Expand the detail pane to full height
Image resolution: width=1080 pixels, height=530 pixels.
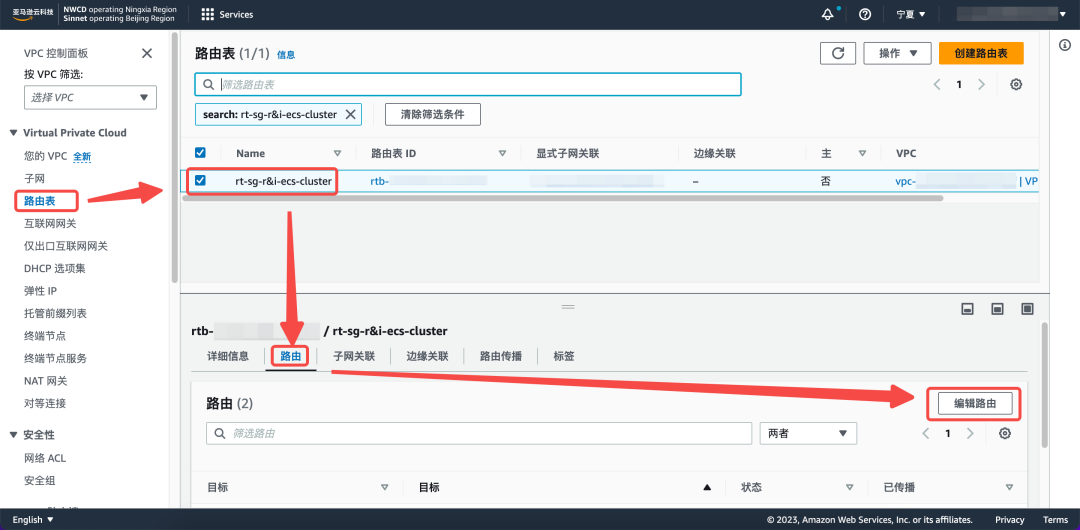[1028, 309]
